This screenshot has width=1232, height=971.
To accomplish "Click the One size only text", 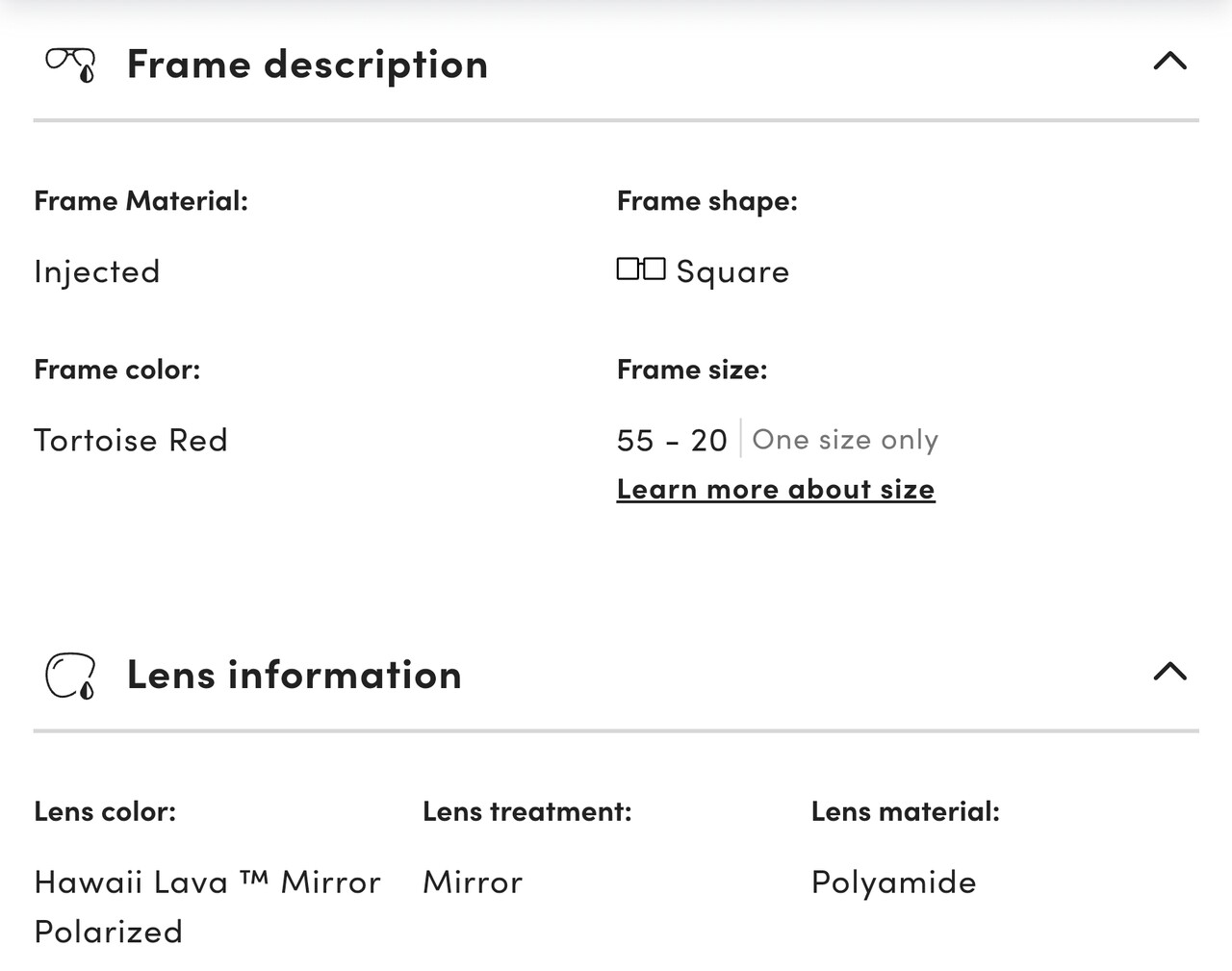I will click(845, 440).
